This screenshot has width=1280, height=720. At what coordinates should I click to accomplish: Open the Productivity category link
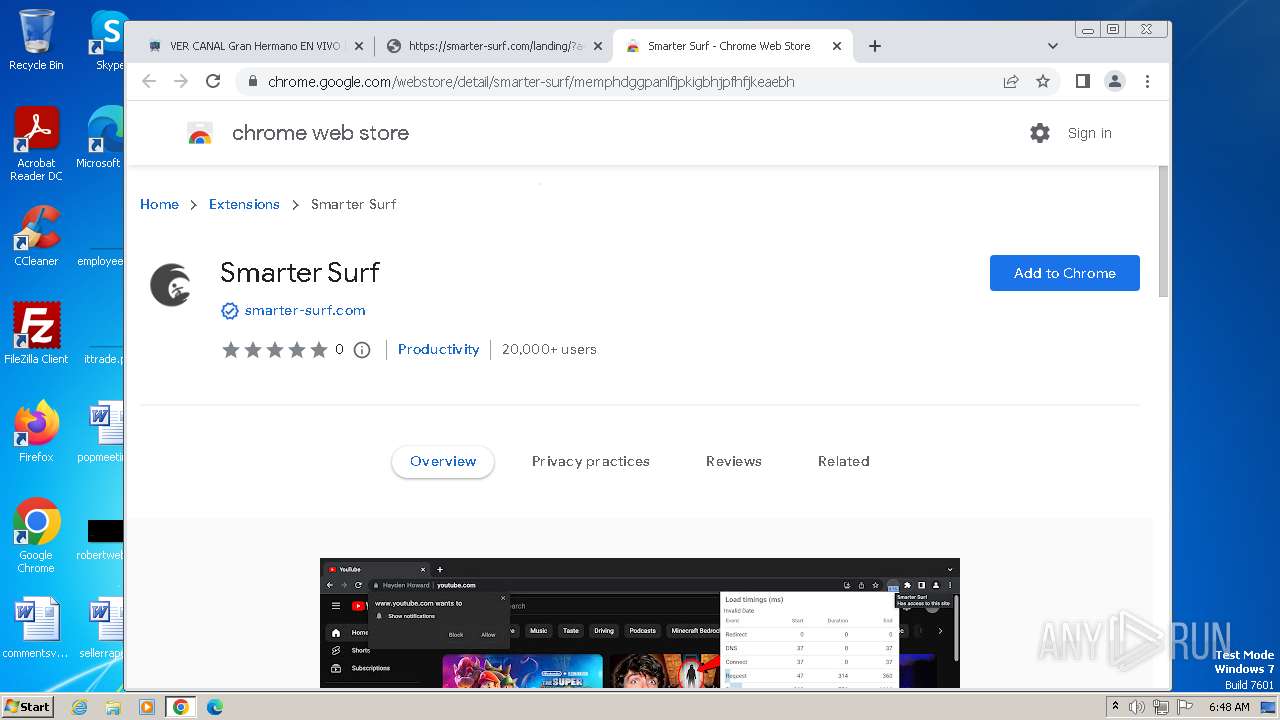[x=439, y=349]
